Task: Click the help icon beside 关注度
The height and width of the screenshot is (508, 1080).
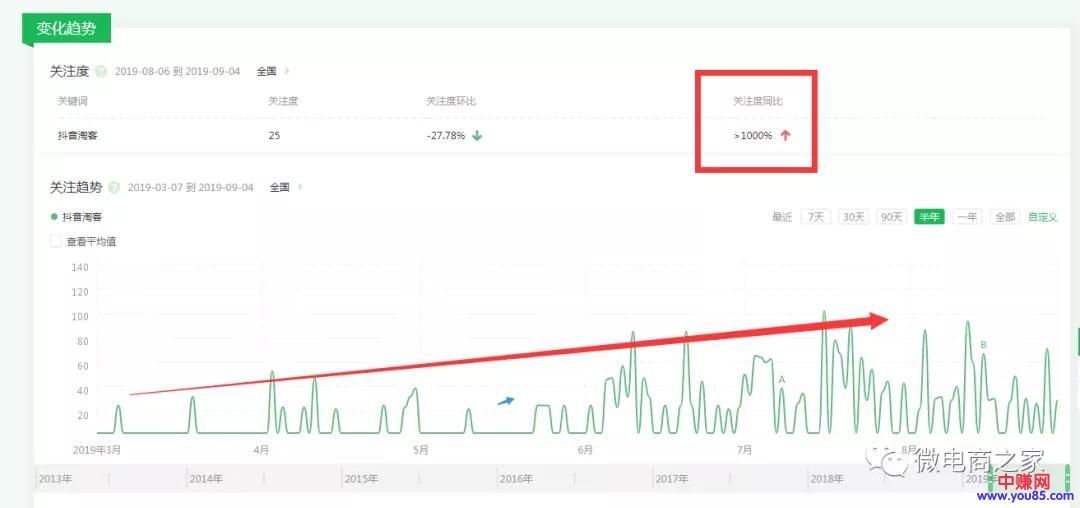Action: click(103, 72)
